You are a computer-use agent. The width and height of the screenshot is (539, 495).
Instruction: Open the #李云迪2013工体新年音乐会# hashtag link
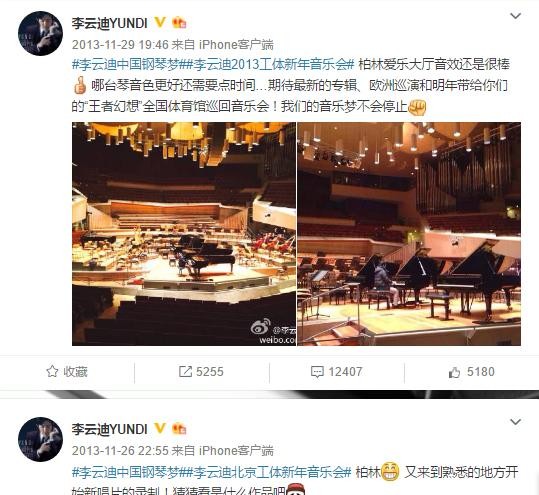[x=267, y=64]
